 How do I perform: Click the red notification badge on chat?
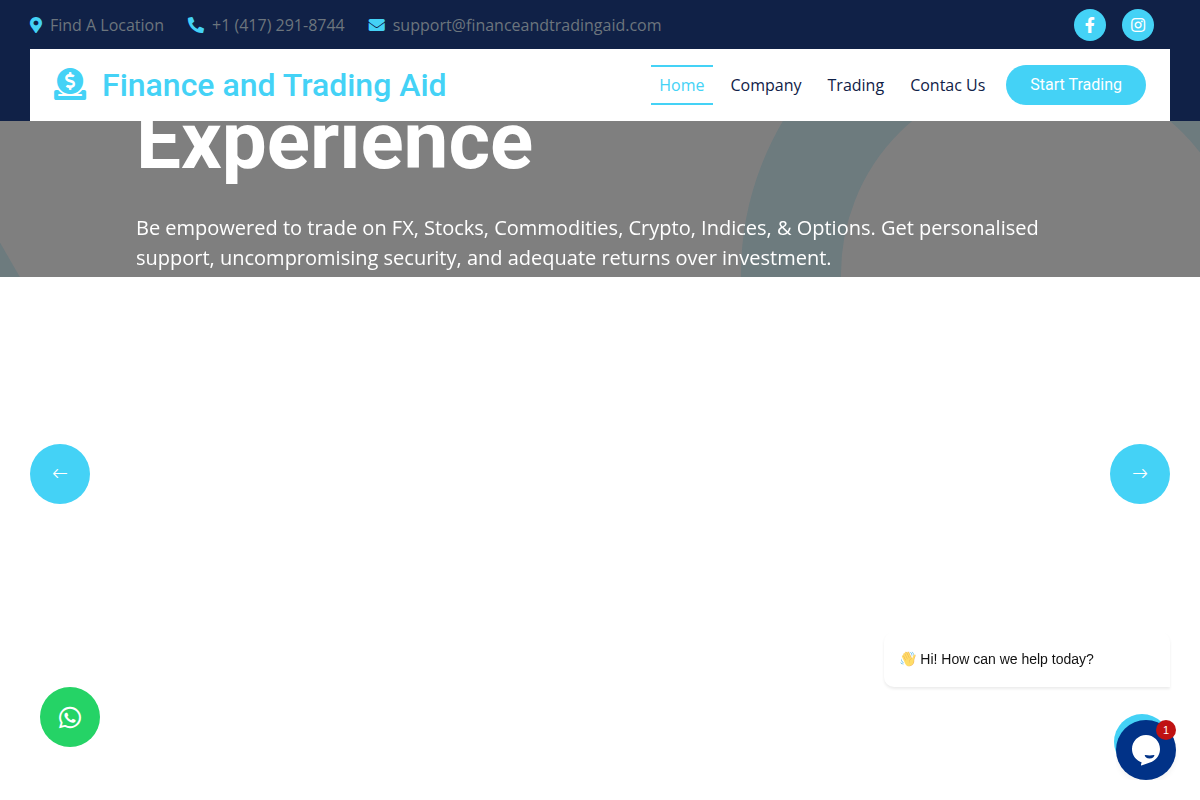[x=1166, y=730]
